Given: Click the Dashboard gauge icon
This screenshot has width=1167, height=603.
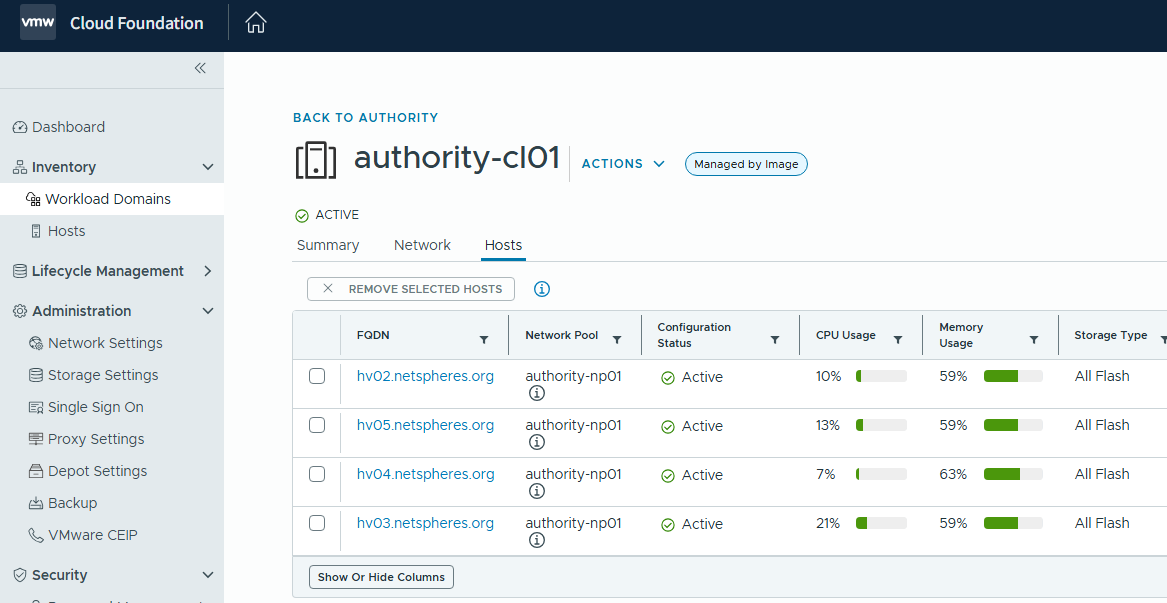Looking at the screenshot, I should coord(20,127).
